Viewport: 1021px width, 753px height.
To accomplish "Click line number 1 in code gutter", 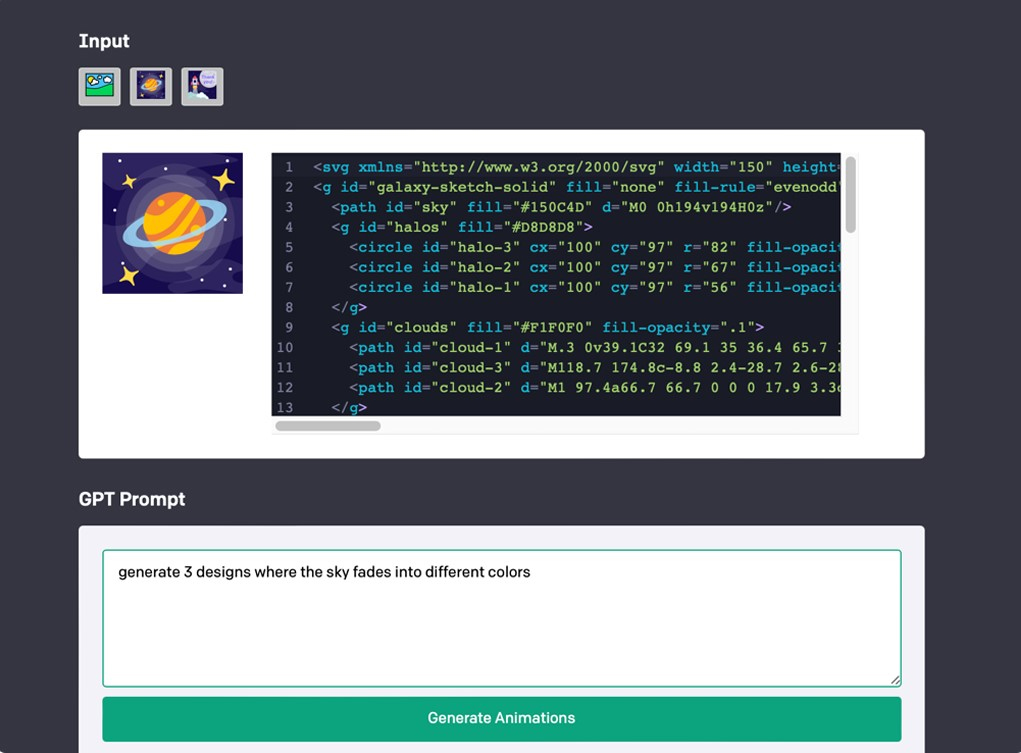I will click(289, 168).
